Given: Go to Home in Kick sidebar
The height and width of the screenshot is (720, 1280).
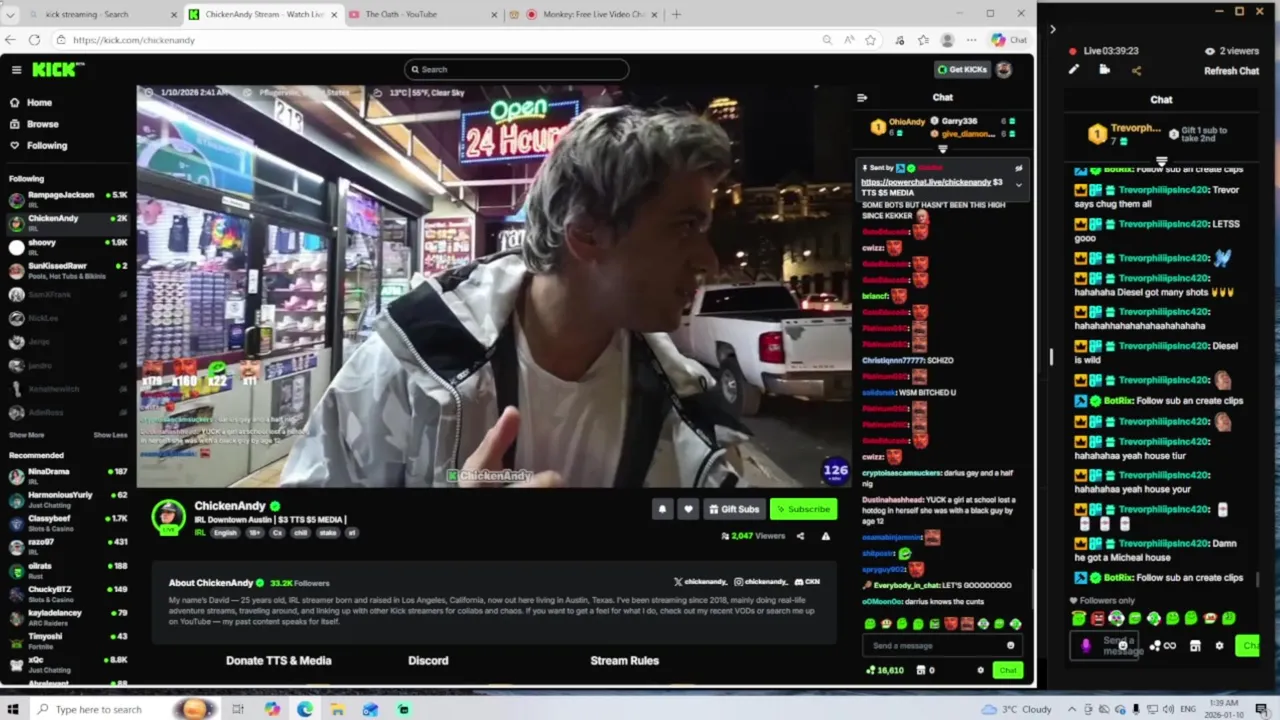Looking at the screenshot, I should 39,102.
